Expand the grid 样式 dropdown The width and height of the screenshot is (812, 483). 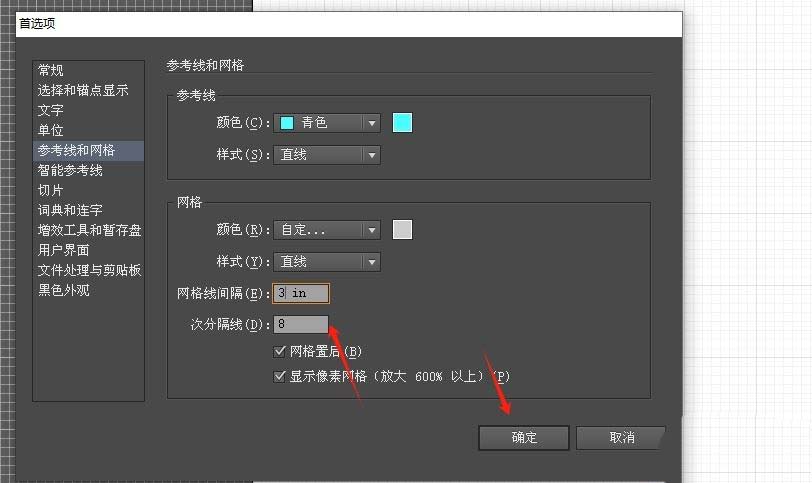(327, 262)
